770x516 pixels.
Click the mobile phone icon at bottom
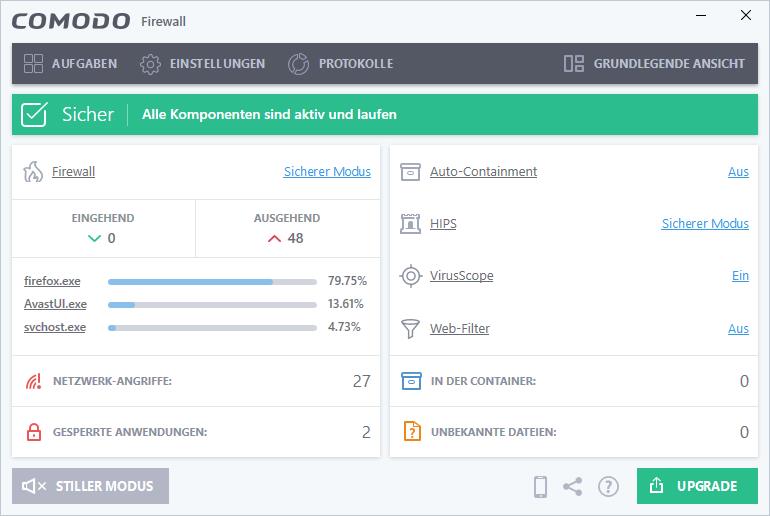tap(540, 487)
